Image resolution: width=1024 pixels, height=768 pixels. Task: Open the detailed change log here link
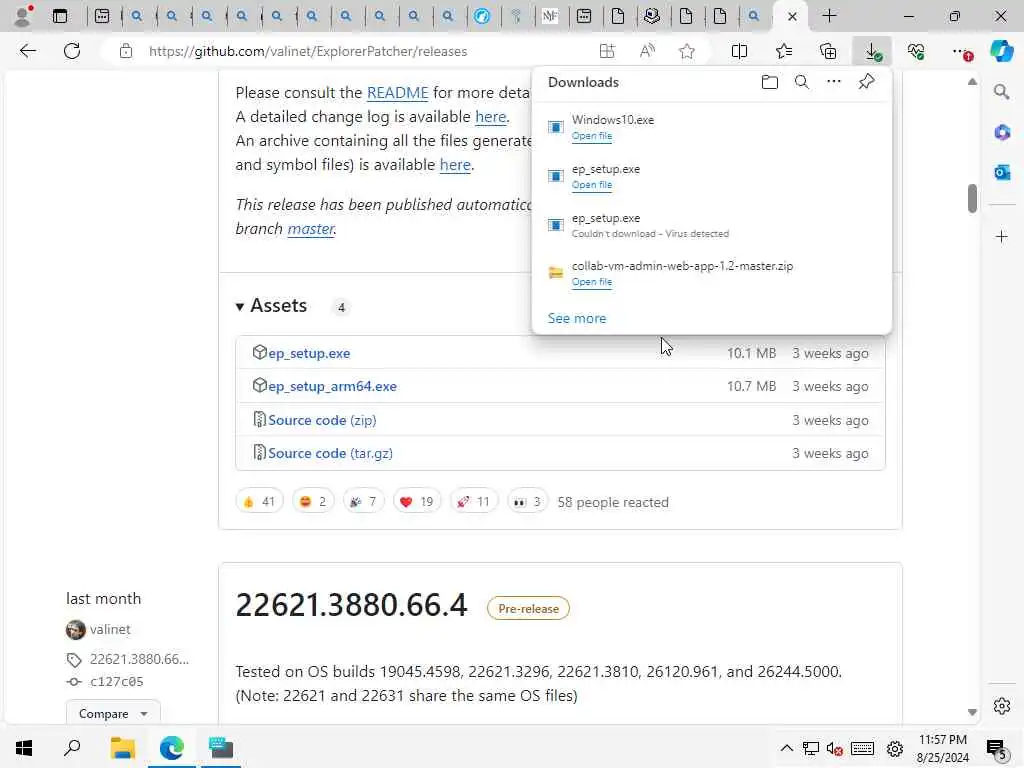(490, 117)
